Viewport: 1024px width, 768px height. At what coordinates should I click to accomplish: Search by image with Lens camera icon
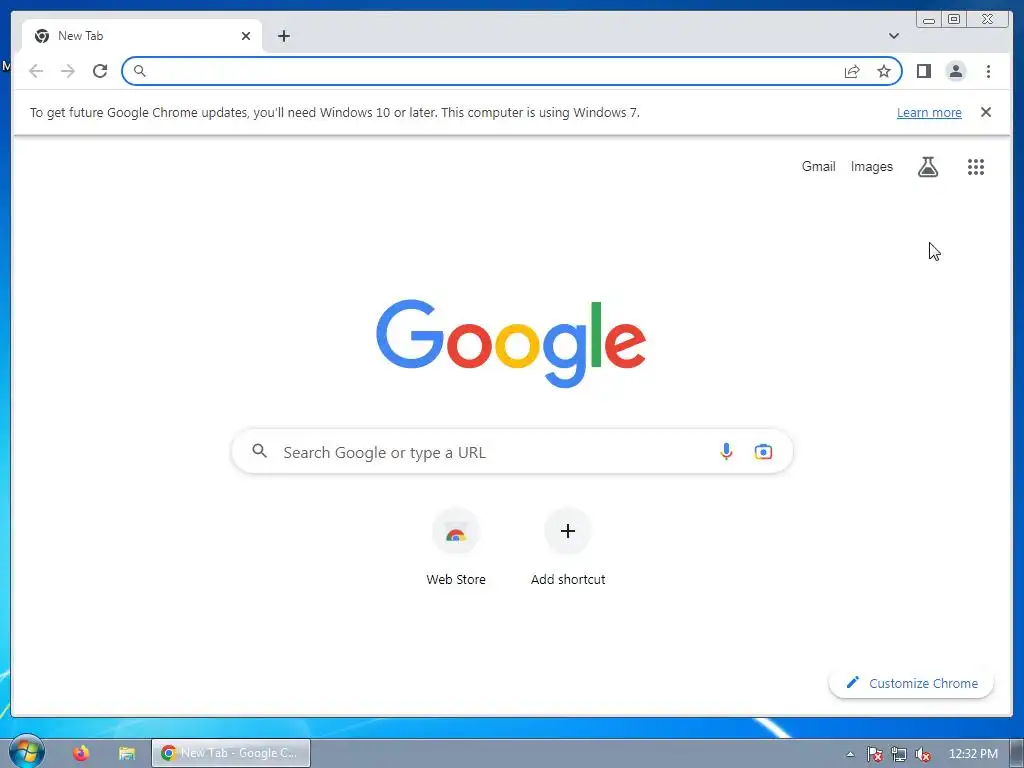tap(763, 451)
